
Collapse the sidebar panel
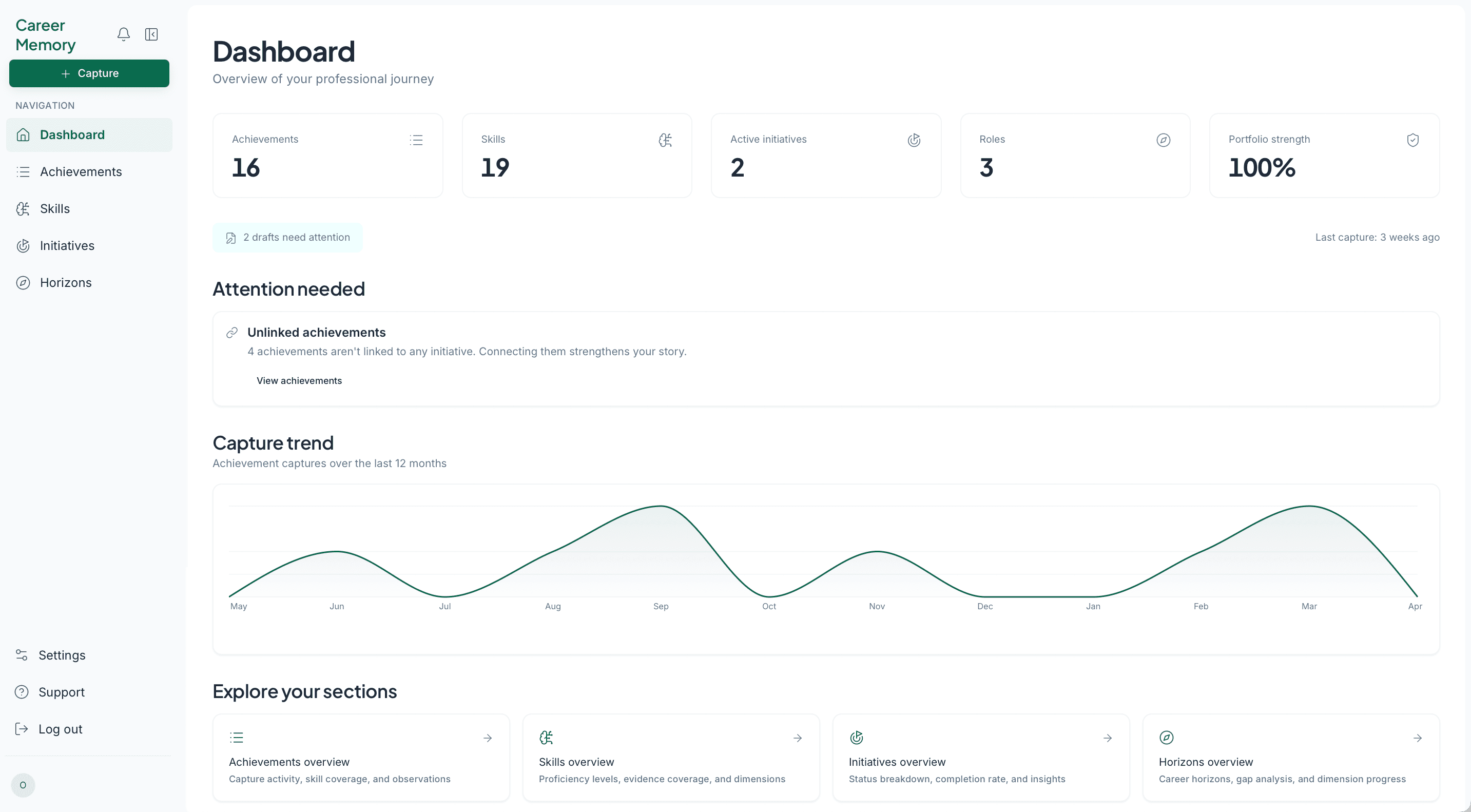pyautogui.click(x=151, y=34)
